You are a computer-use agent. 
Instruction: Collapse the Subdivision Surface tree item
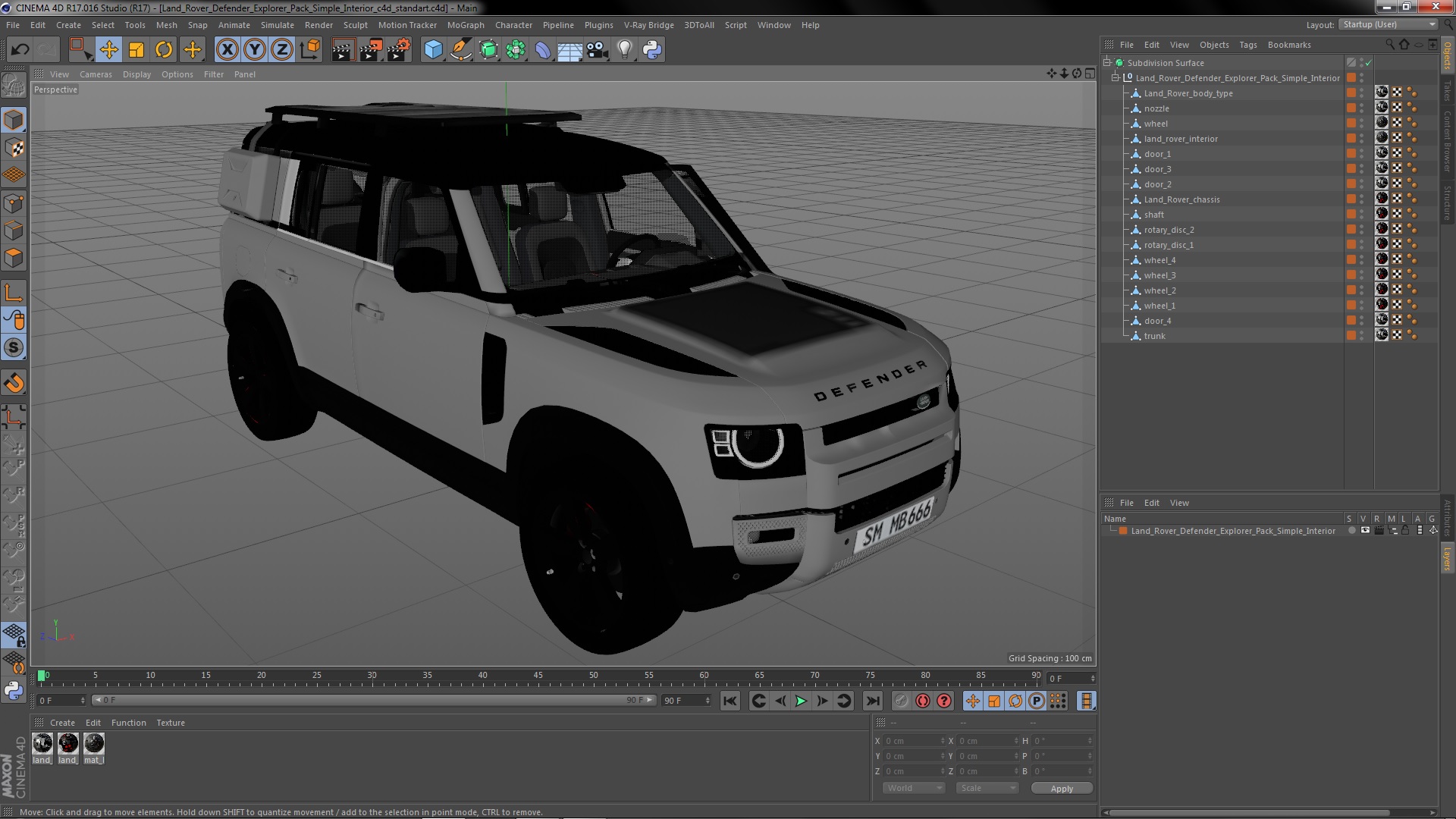[1107, 62]
